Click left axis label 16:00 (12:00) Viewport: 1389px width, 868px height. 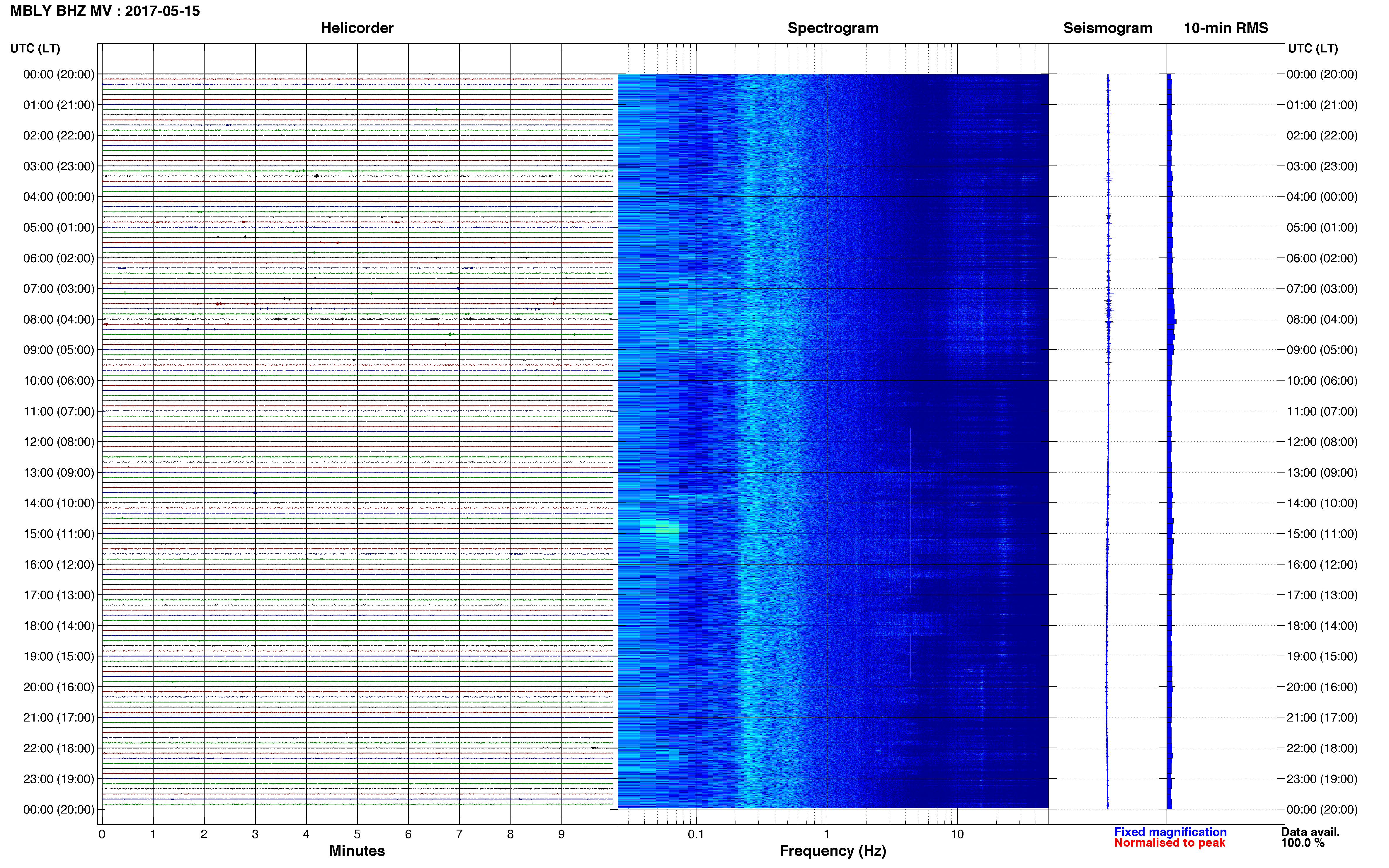click(x=59, y=564)
